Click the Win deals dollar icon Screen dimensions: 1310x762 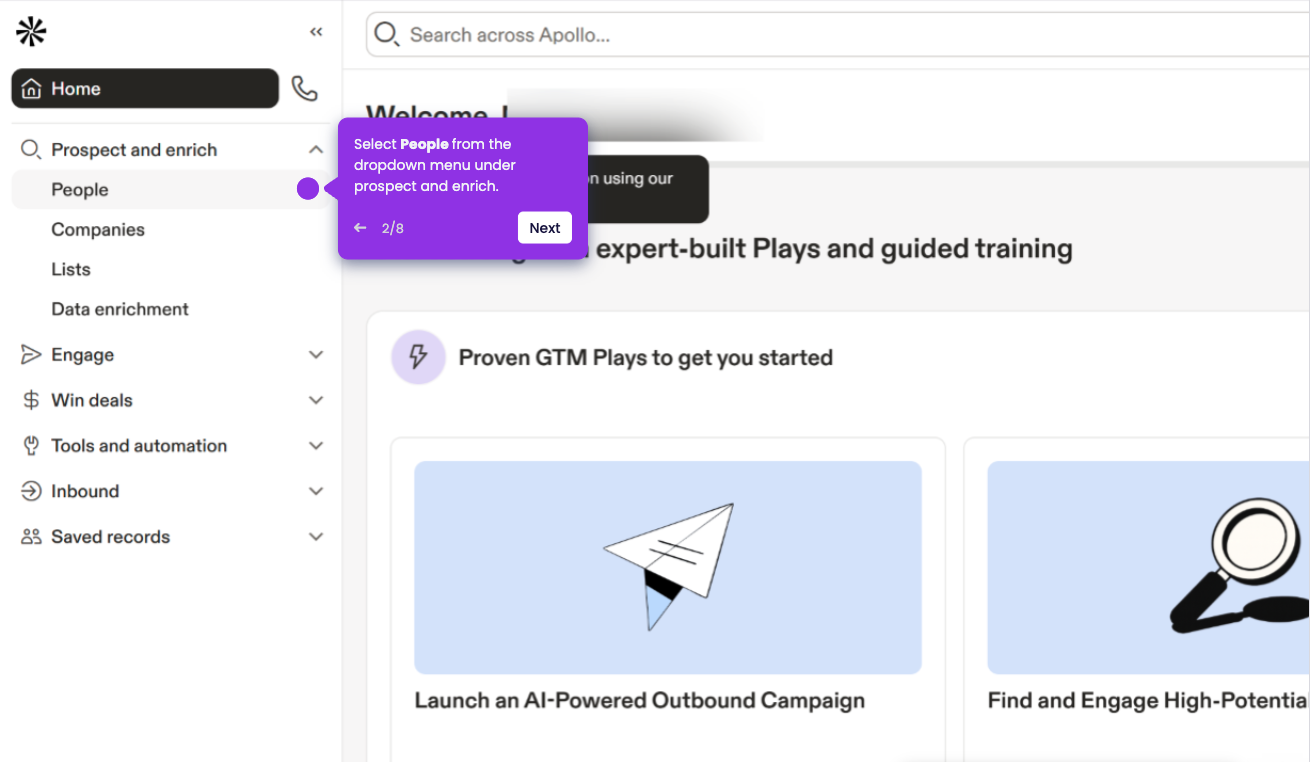31,400
